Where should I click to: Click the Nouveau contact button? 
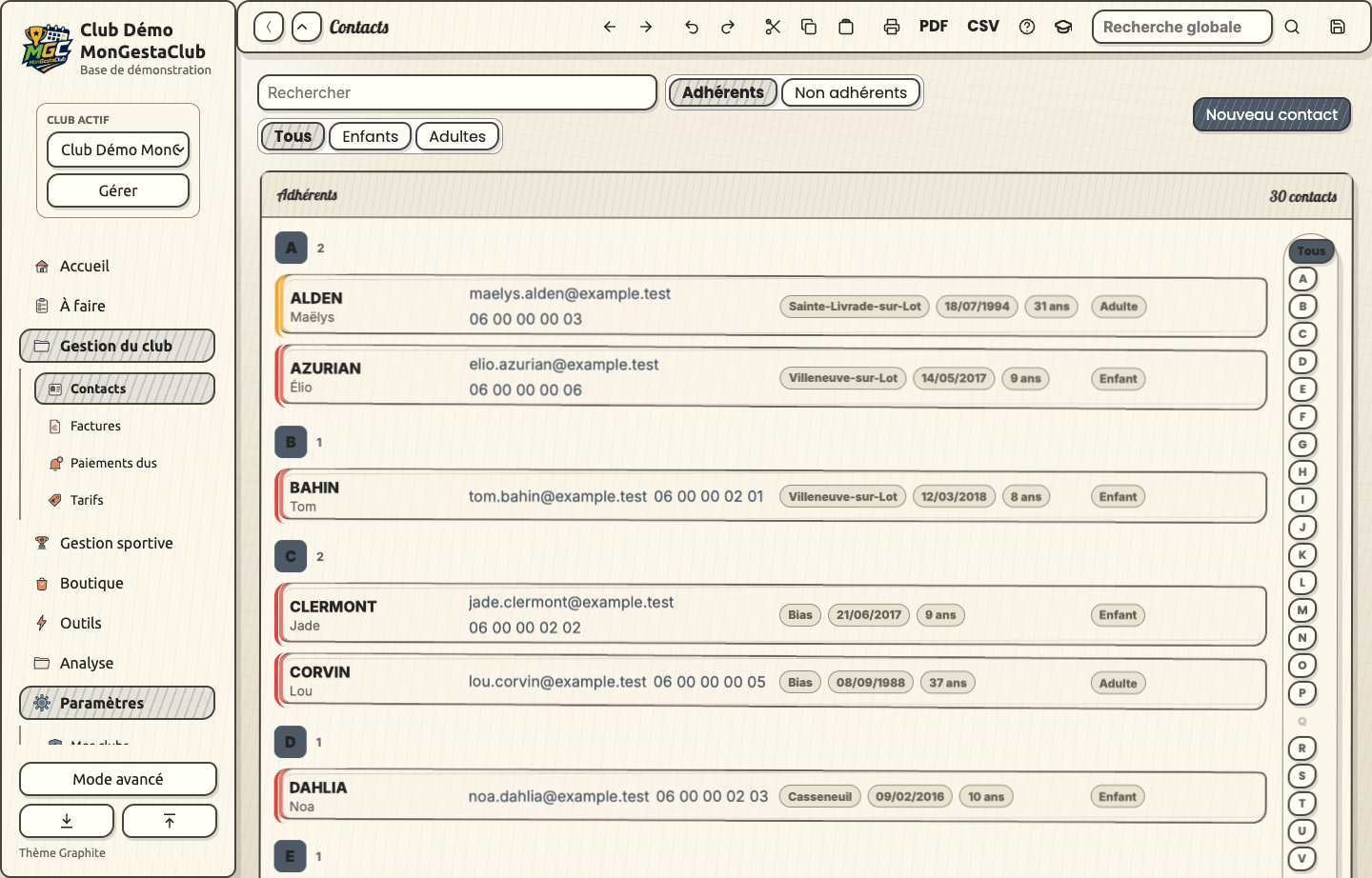[1272, 114]
